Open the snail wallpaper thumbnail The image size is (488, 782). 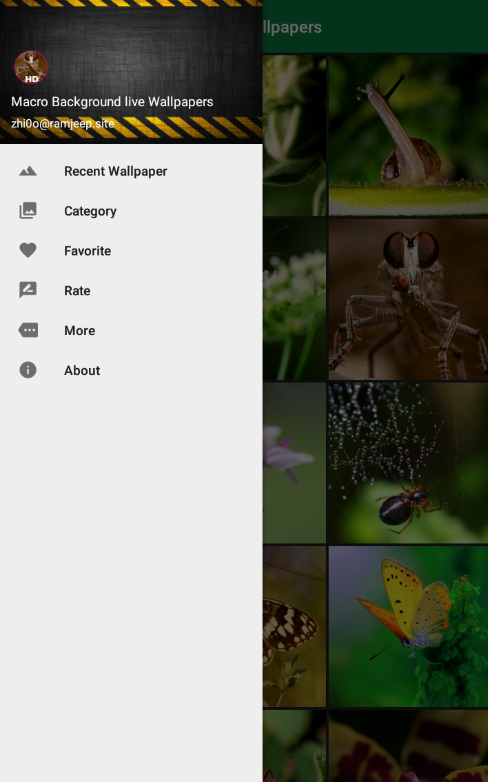coord(408,135)
